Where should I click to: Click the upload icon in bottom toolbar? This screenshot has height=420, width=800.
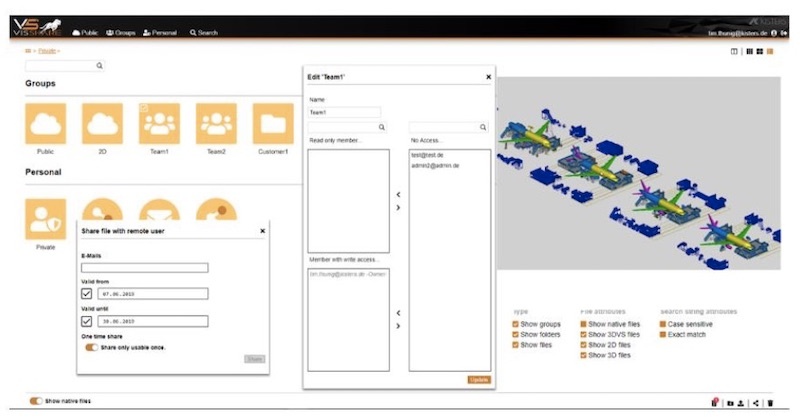(743, 402)
